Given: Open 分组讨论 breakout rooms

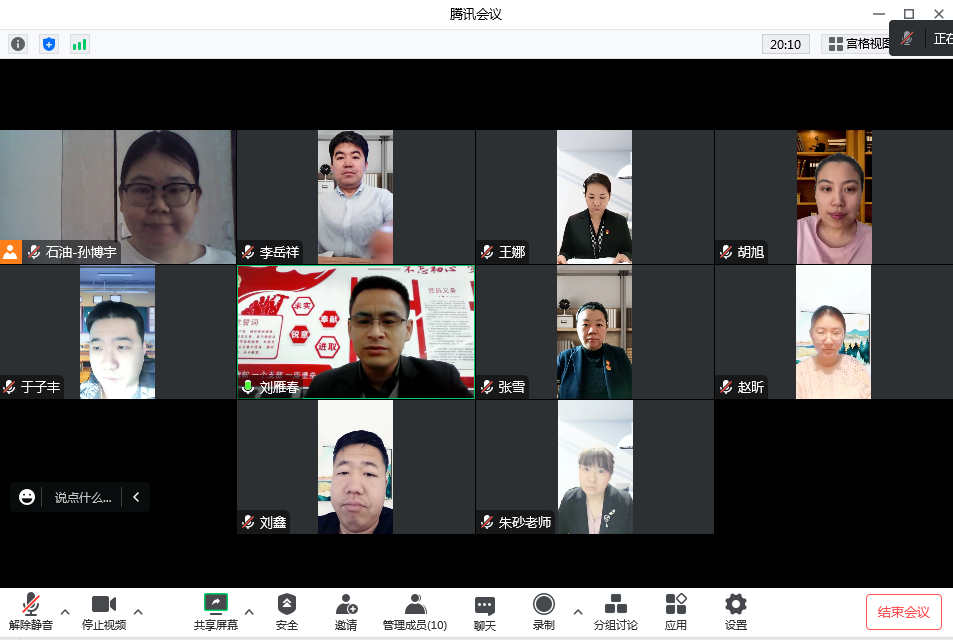Looking at the screenshot, I should [616, 611].
